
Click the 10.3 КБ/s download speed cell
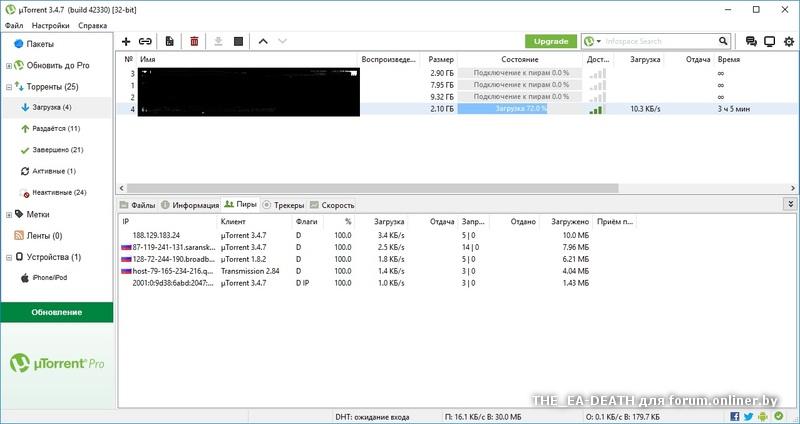[x=645, y=109]
